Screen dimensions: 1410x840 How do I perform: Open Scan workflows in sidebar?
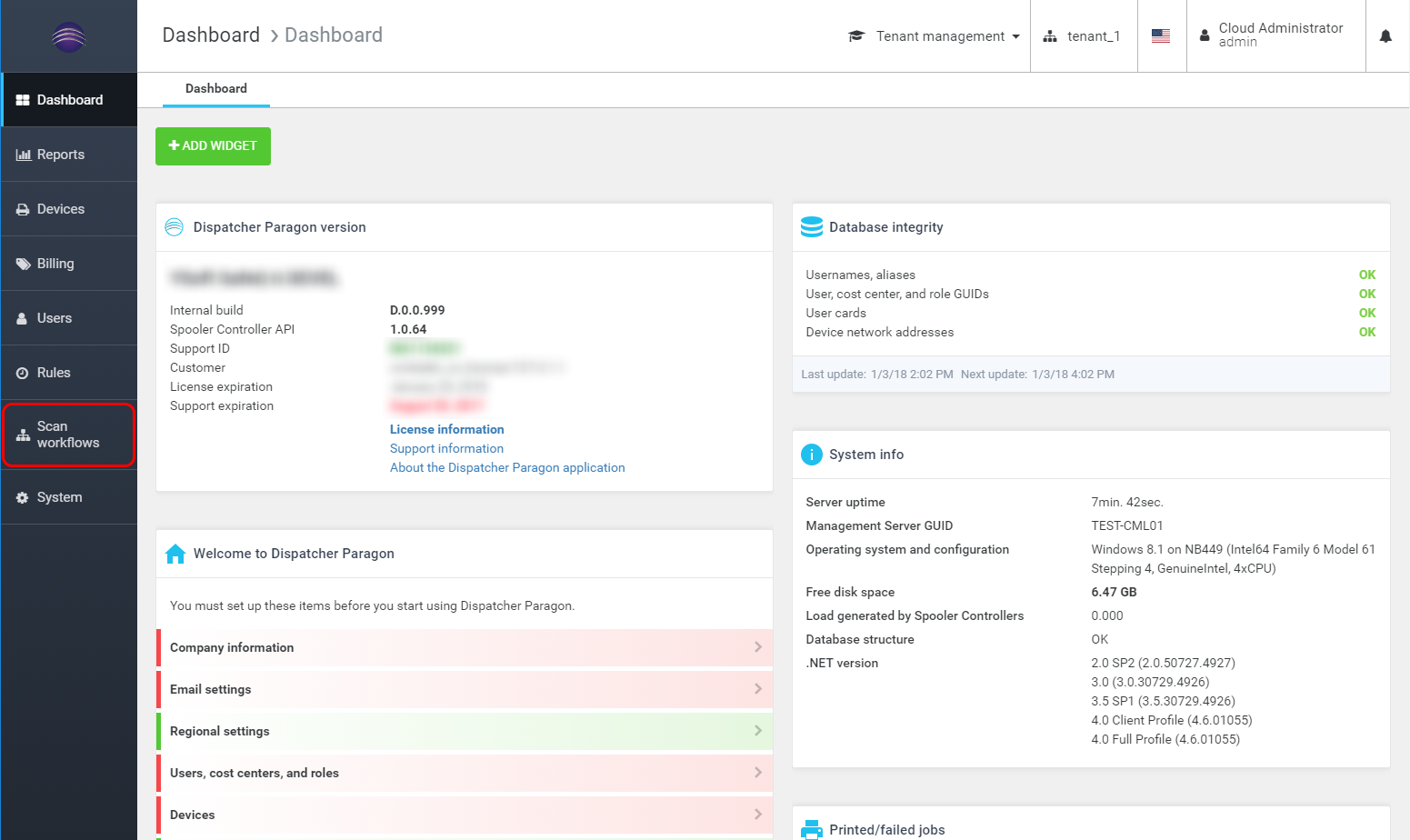(x=68, y=435)
